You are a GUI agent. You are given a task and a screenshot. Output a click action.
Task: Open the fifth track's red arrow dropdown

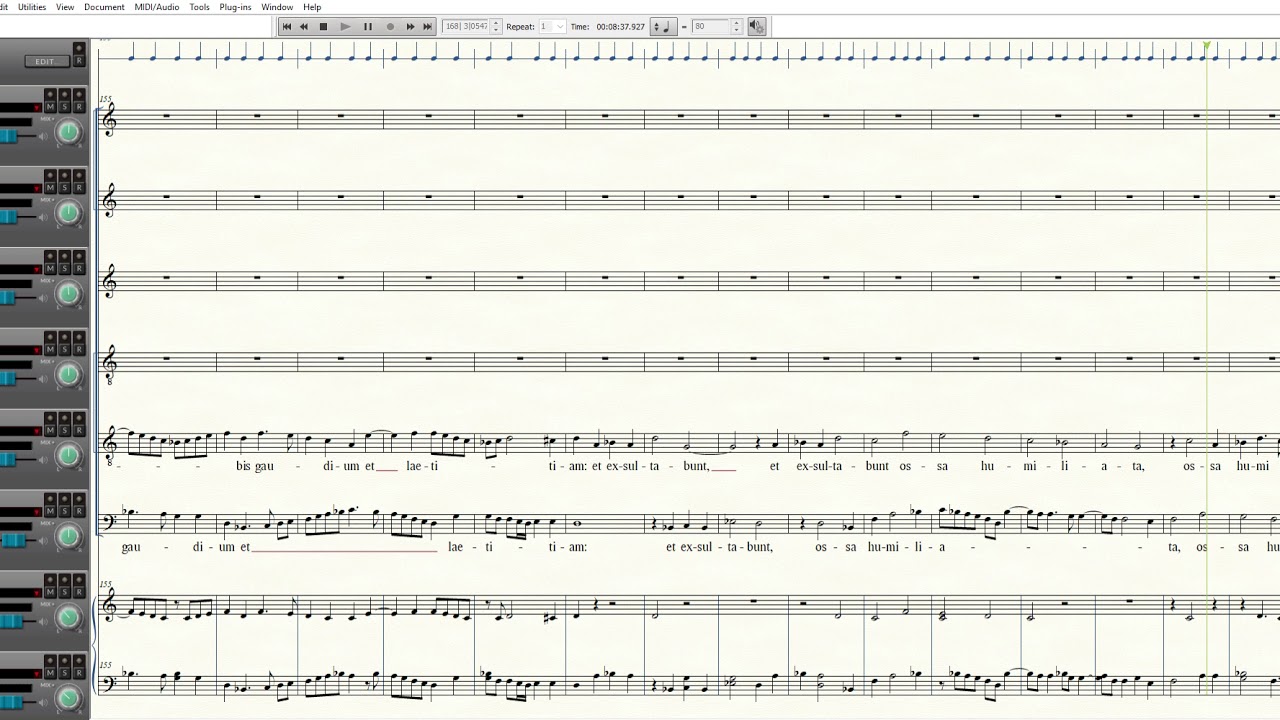point(37,432)
